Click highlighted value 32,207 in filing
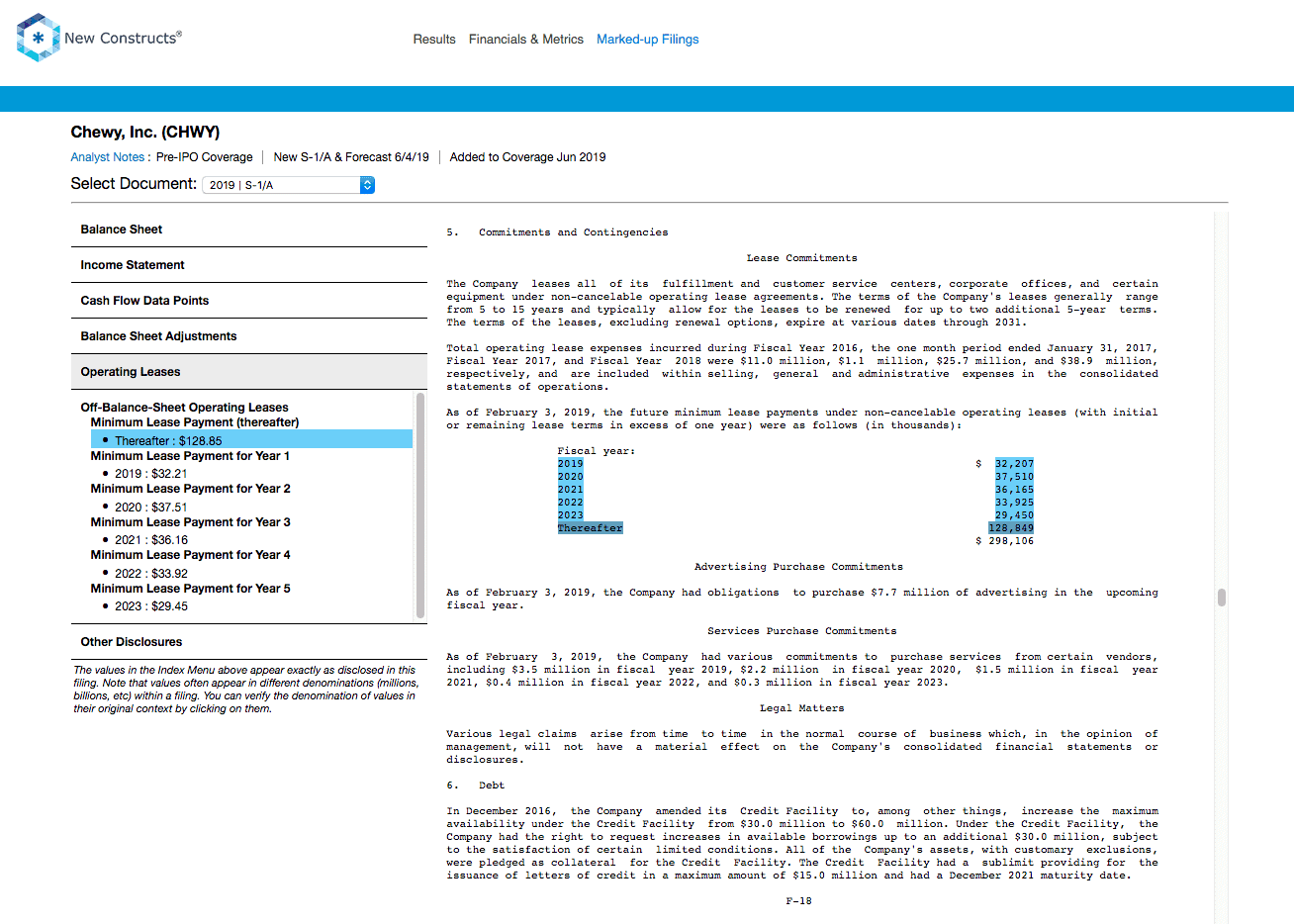The height and width of the screenshot is (924, 1294). coord(1014,464)
